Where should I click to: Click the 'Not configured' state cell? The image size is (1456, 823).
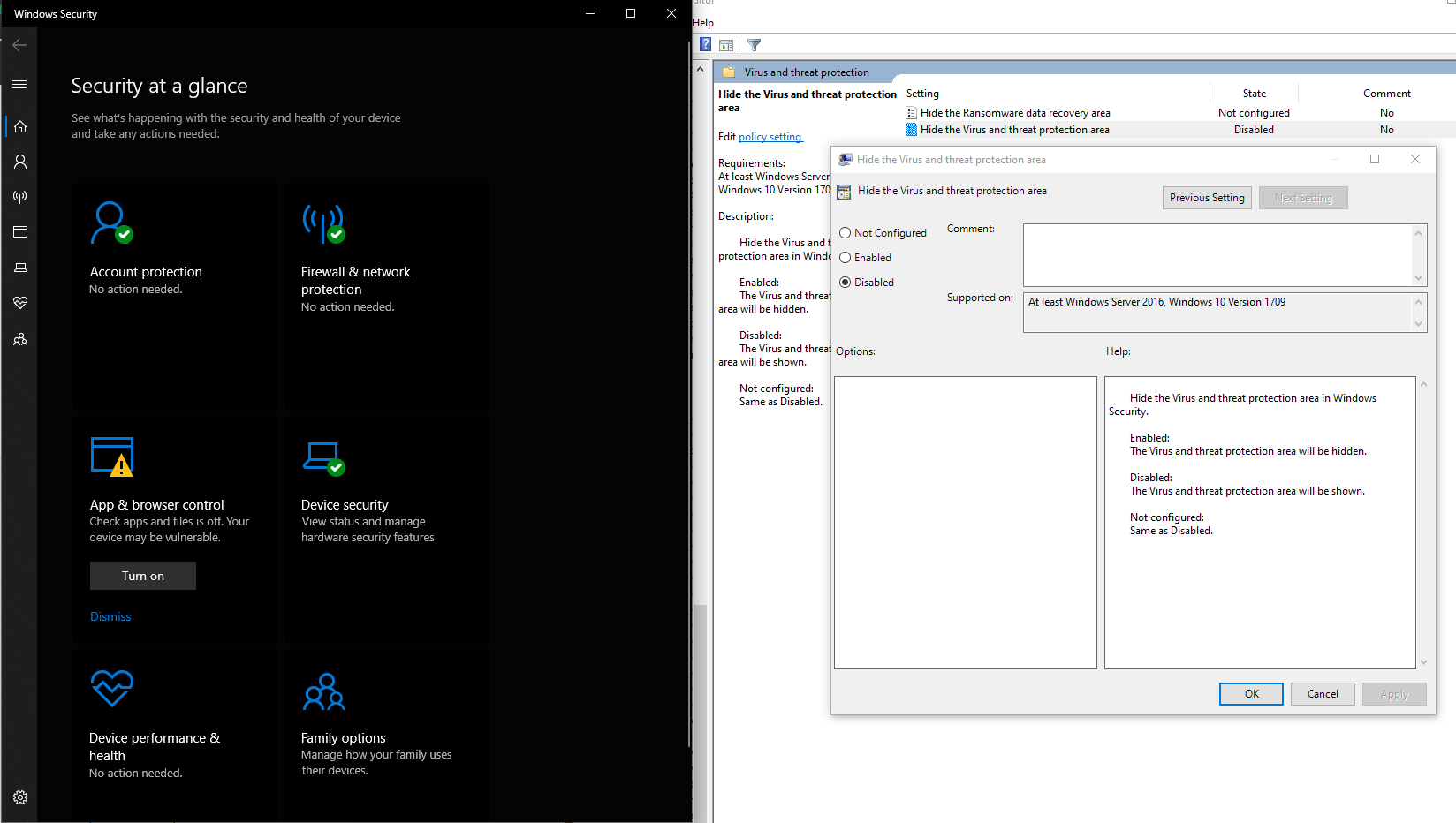(1254, 113)
